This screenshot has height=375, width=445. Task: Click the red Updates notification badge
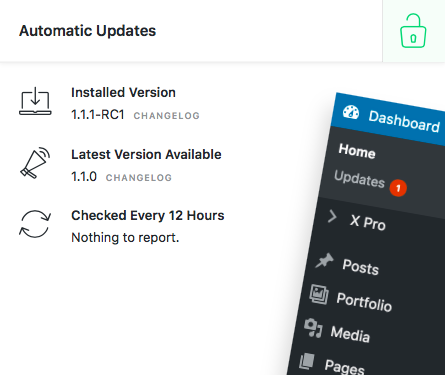click(x=398, y=188)
